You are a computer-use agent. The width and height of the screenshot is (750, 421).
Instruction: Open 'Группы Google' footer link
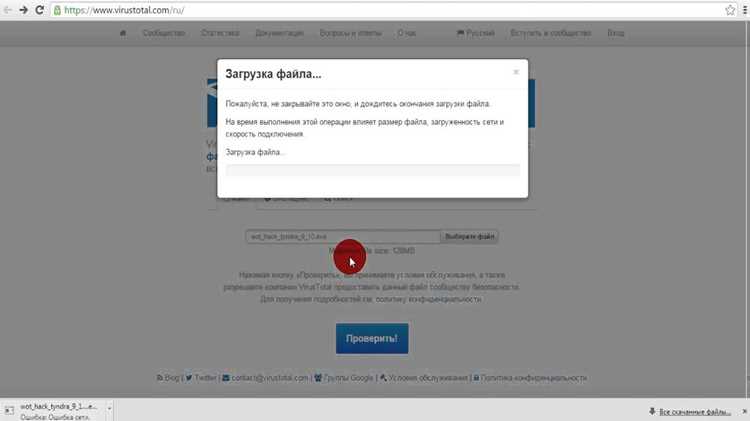coord(343,378)
